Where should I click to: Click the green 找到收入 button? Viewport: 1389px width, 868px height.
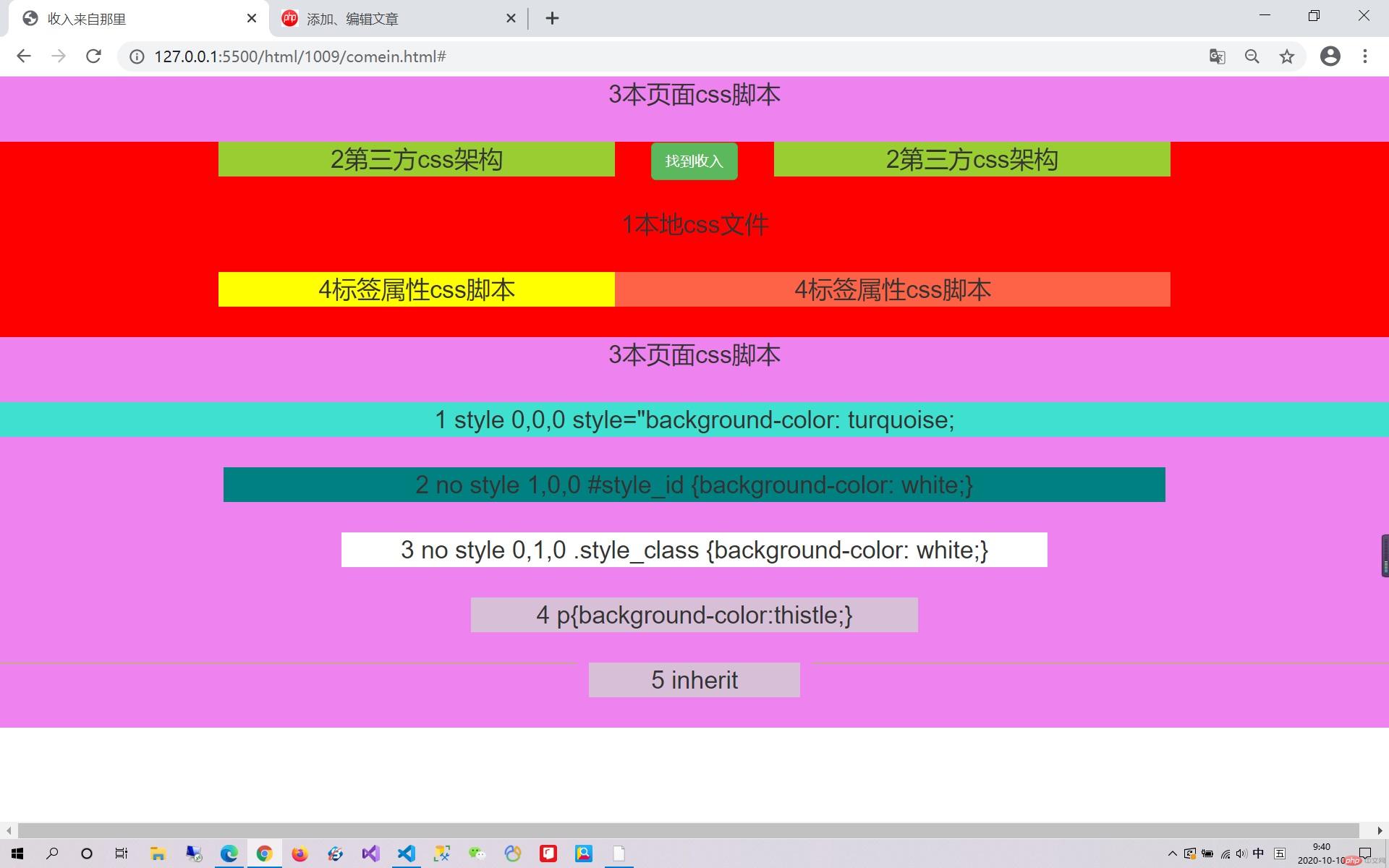click(694, 161)
